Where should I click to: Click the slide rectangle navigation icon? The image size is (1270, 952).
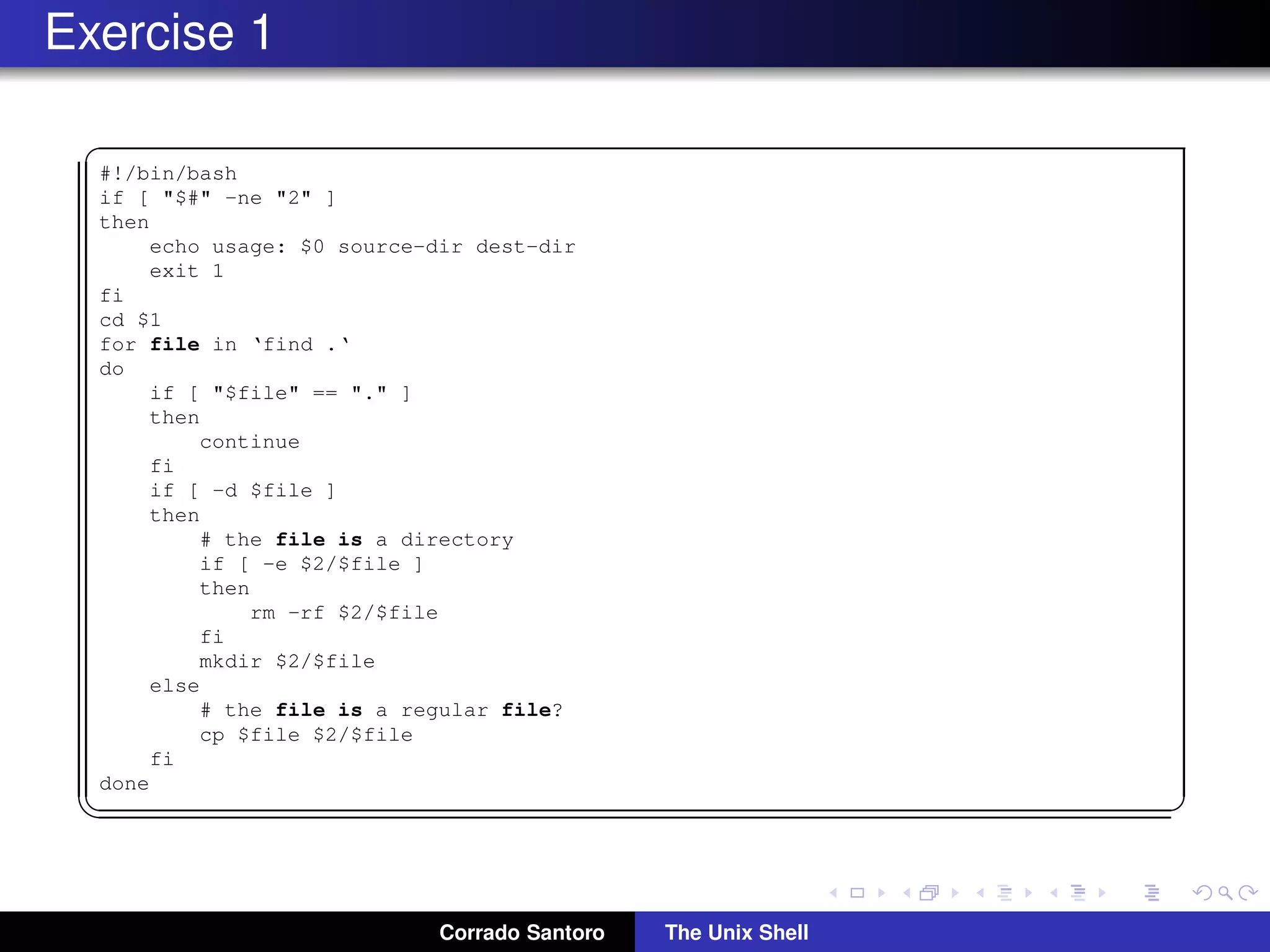[857, 892]
